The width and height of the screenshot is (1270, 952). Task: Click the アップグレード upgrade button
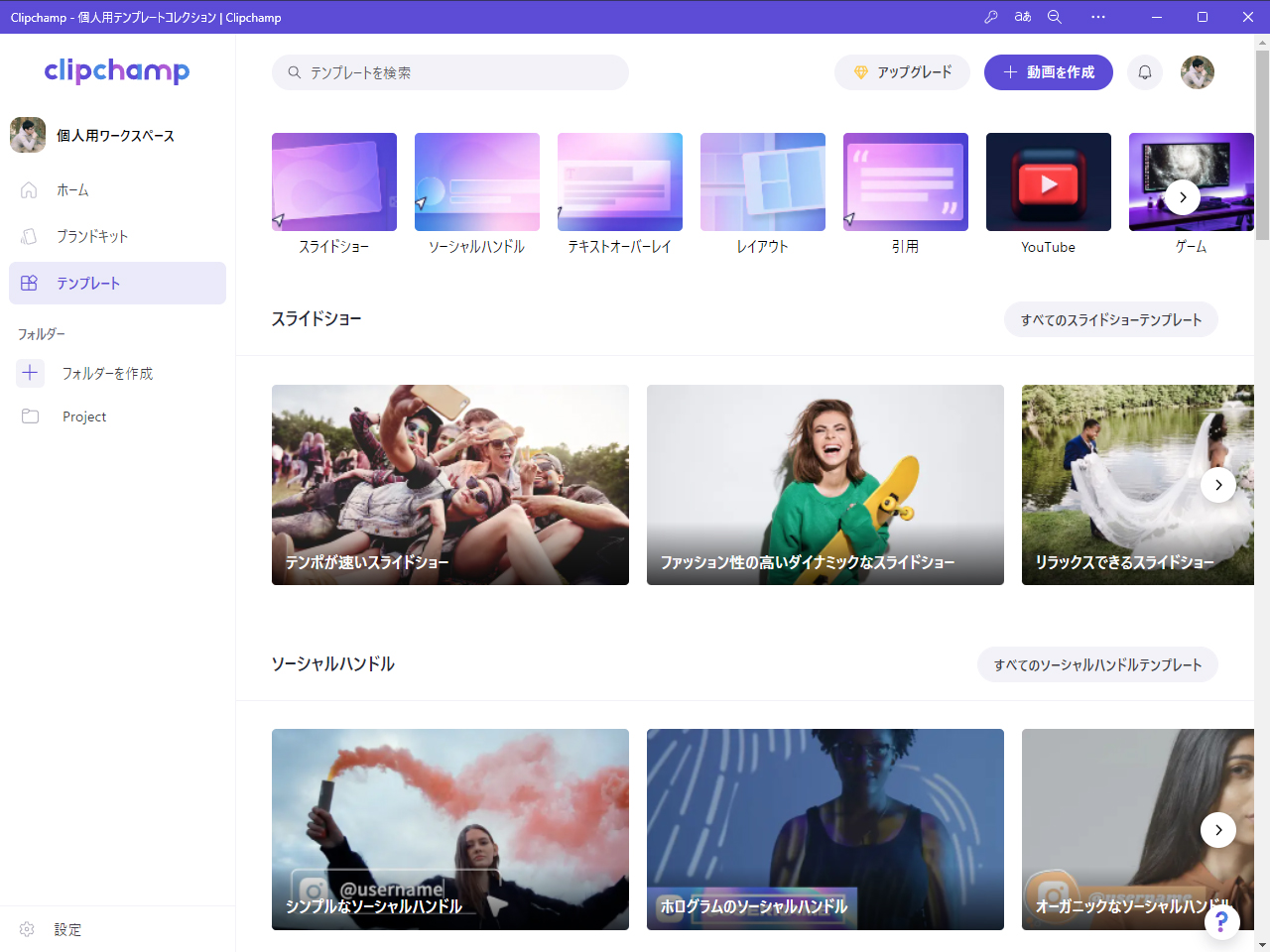[x=902, y=72]
